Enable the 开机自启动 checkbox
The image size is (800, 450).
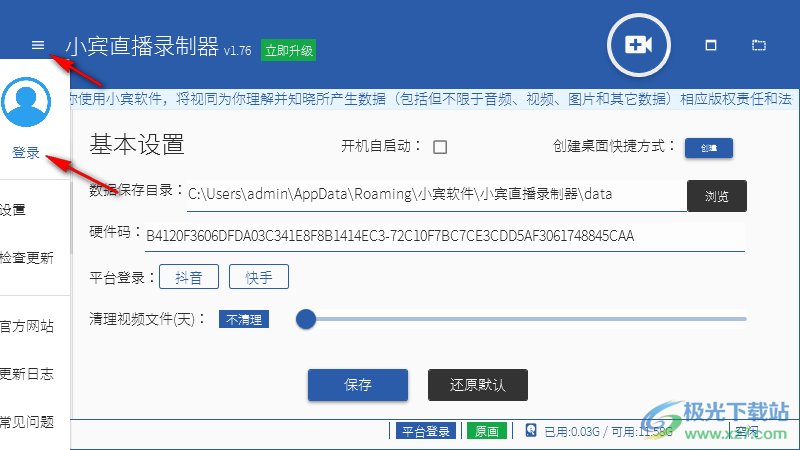click(x=440, y=147)
